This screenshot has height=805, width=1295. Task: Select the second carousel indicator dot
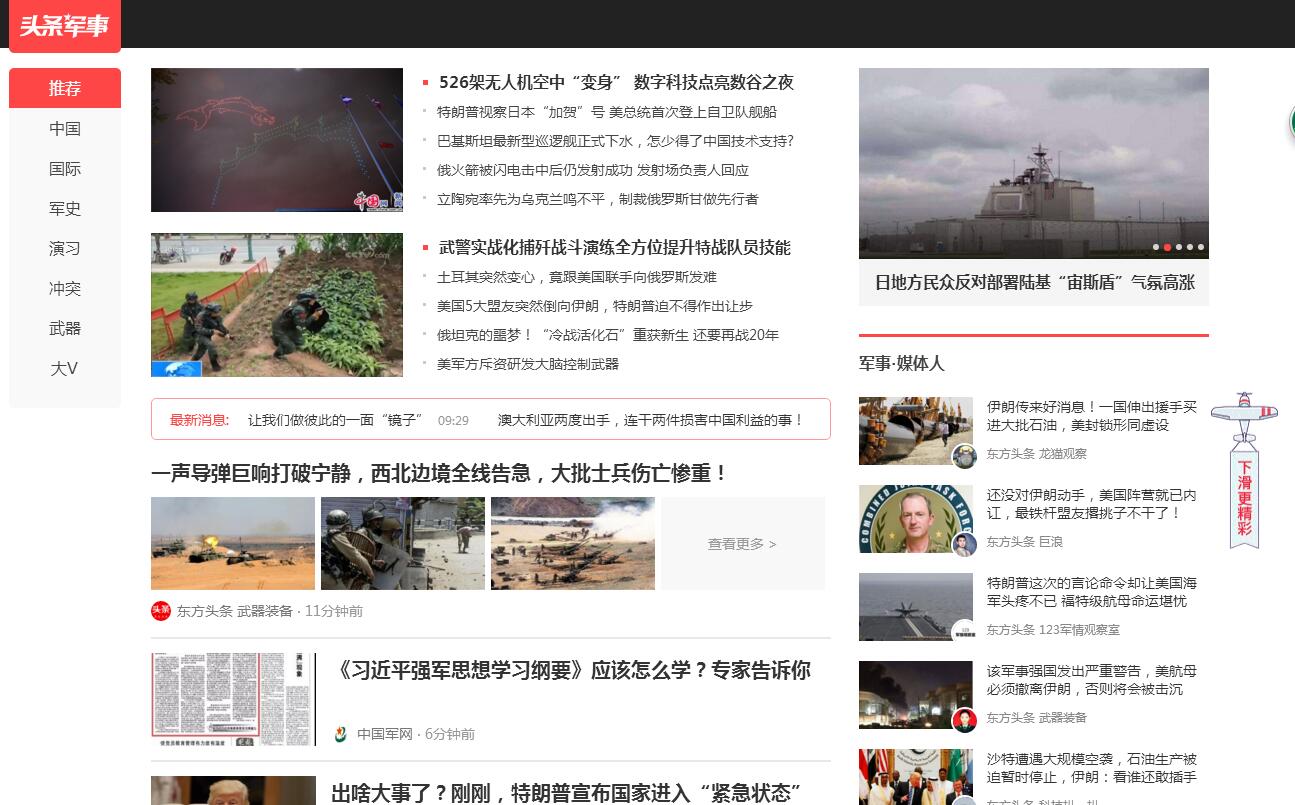(1167, 247)
